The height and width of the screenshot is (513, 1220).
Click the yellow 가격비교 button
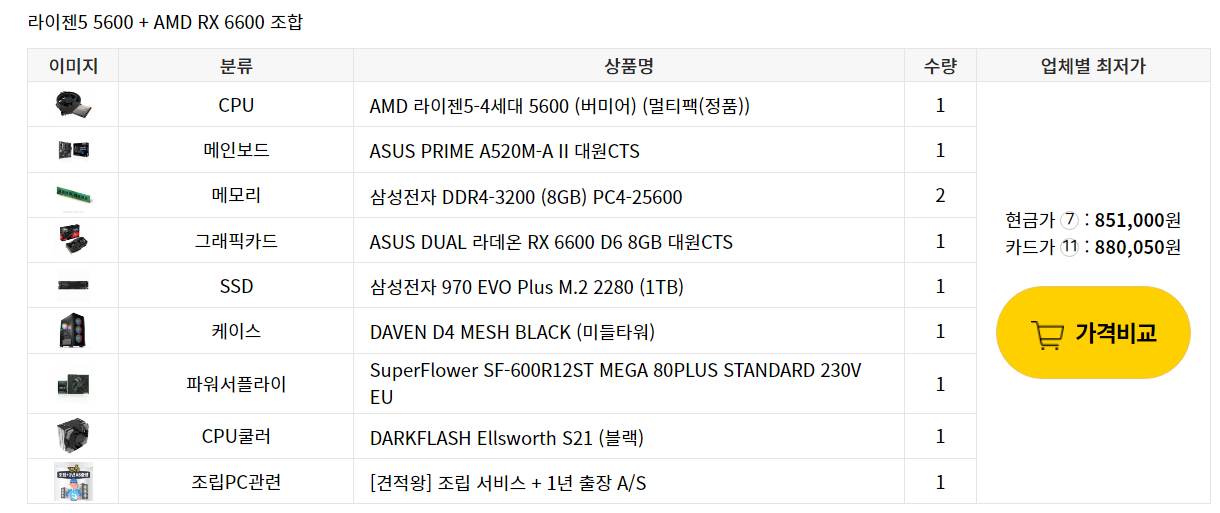point(1093,333)
